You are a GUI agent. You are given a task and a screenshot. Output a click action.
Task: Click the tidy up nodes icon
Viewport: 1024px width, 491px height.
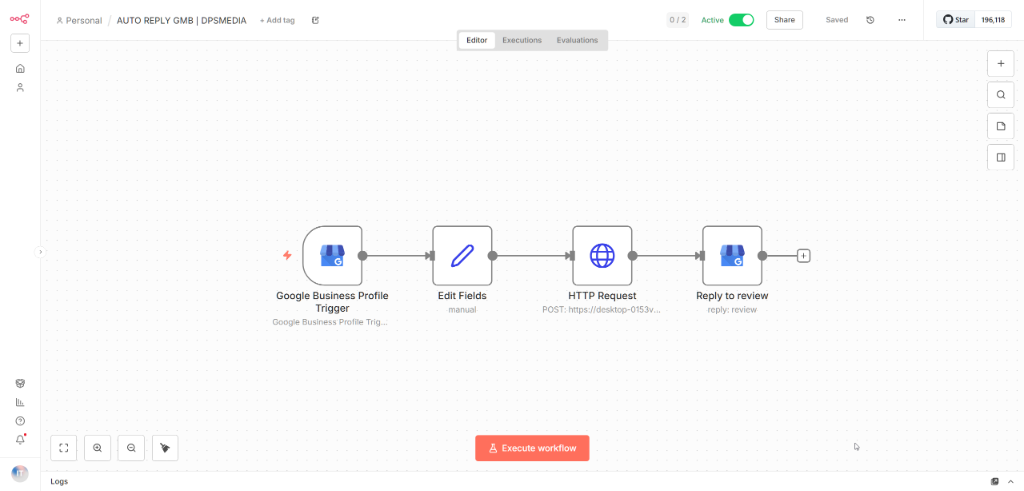pyautogui.click(x=165, y=448)
